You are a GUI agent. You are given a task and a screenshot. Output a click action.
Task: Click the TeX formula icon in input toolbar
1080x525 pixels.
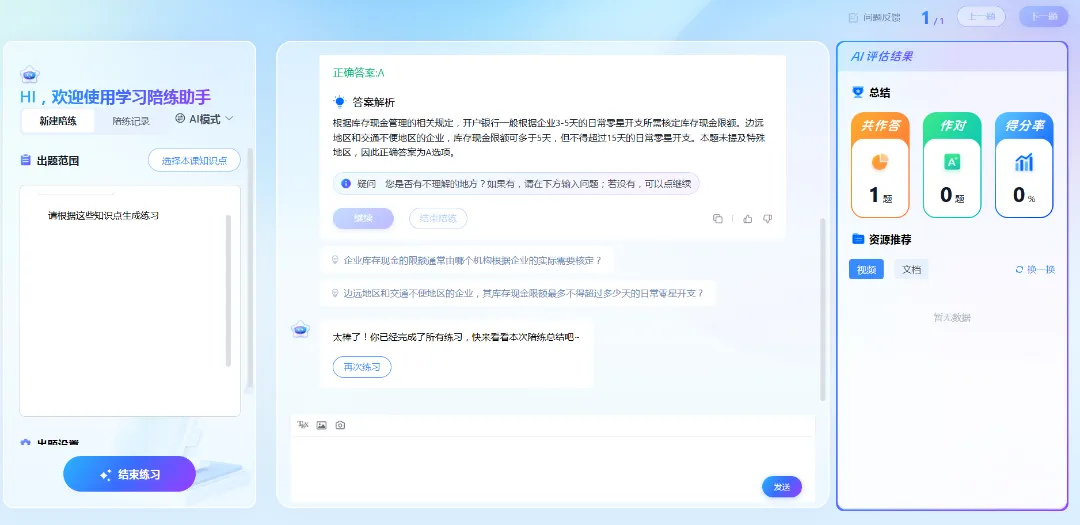pos(303,425)
